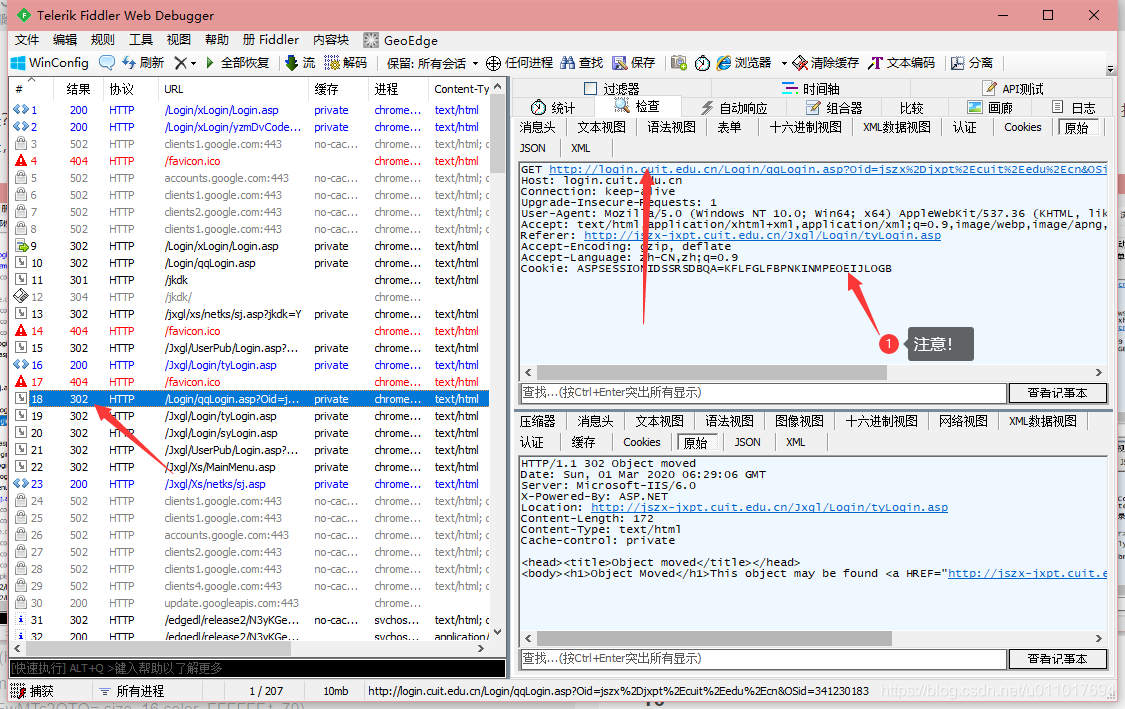
Task: Open the 浏览器 browser dropdown arrow
Action: coord(783,63)
